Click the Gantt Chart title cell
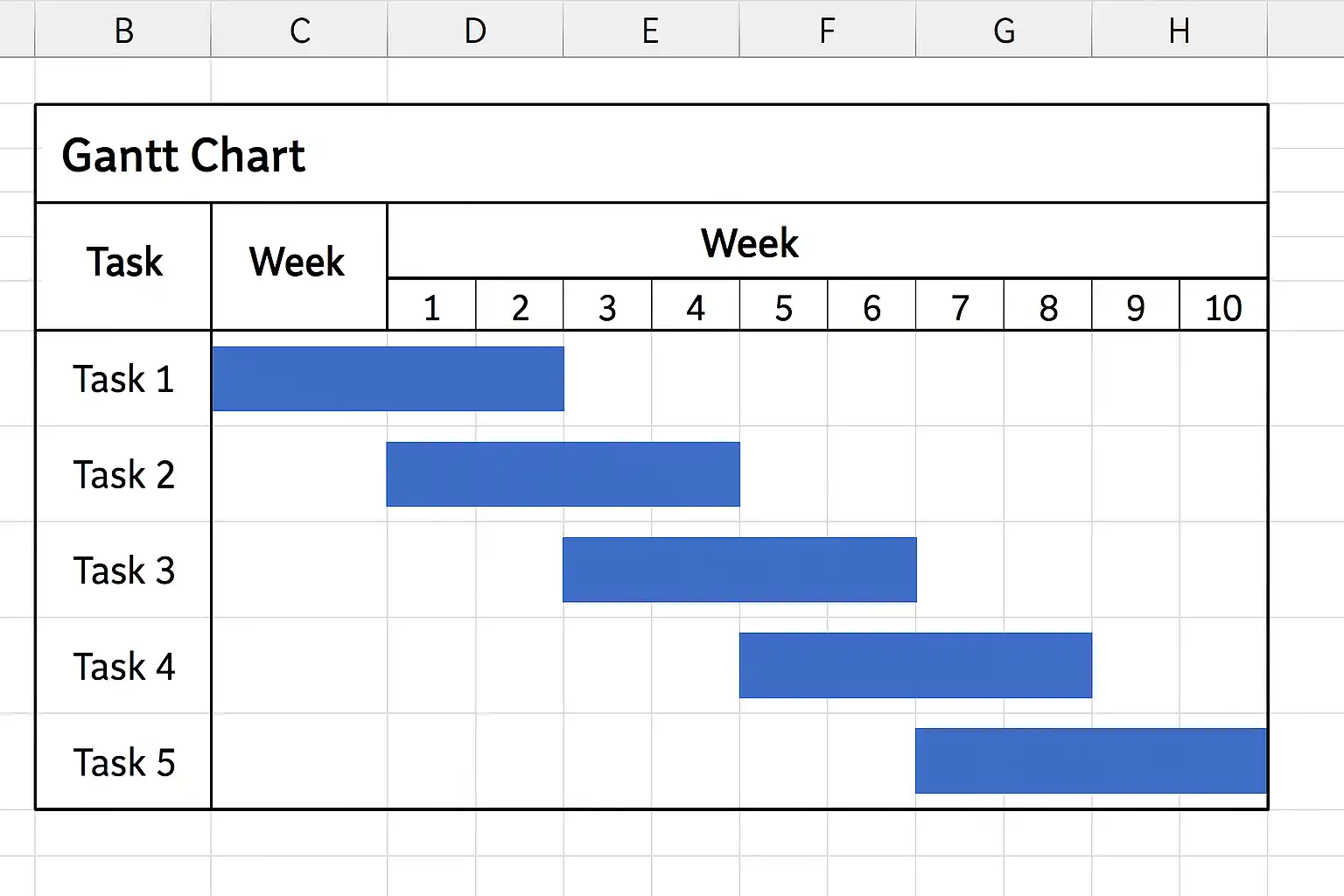 point(652,154)
